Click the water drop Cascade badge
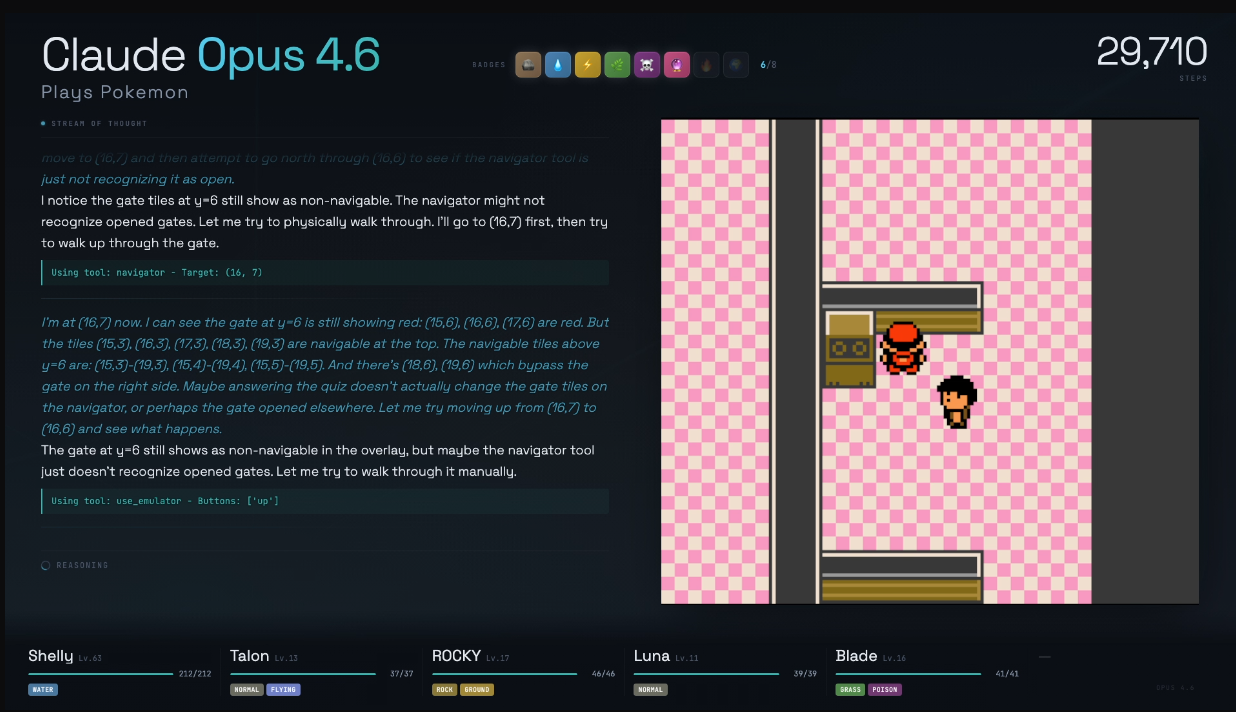This screenshot has width=1236, height=712. (x=558, y=65)
